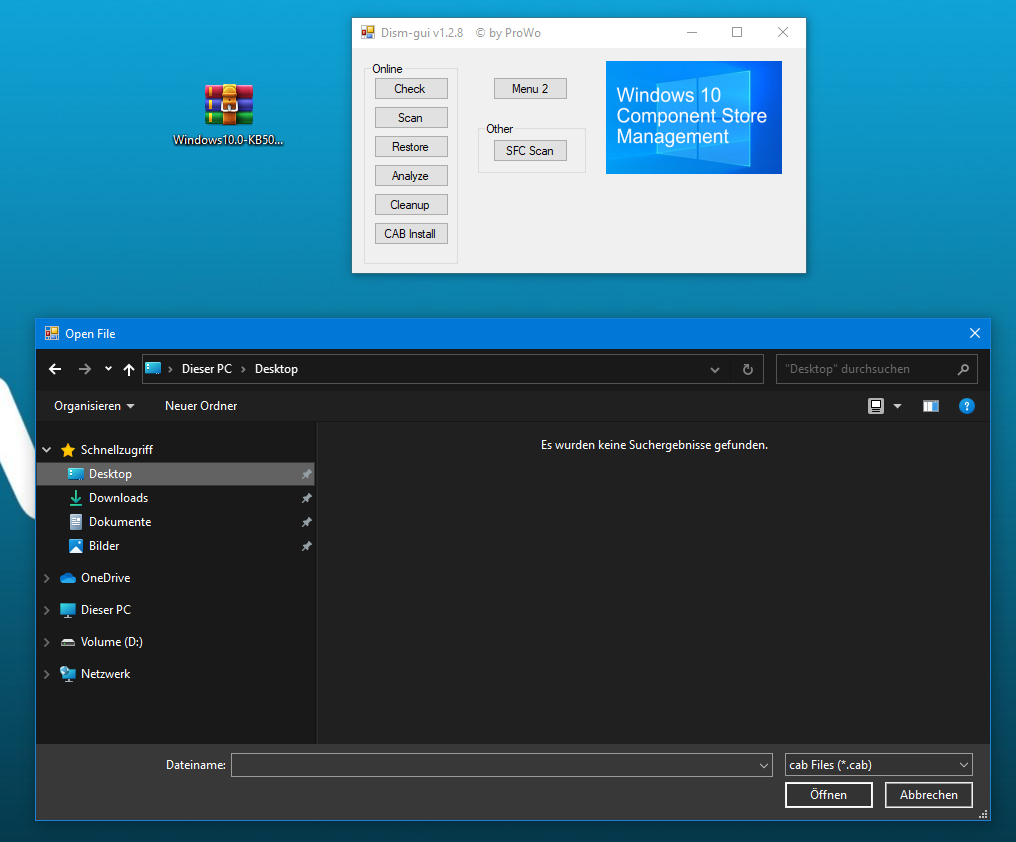1016x842 pixels.
Task: Select Dokumente in the navigation pane
Action: (176, 522)
